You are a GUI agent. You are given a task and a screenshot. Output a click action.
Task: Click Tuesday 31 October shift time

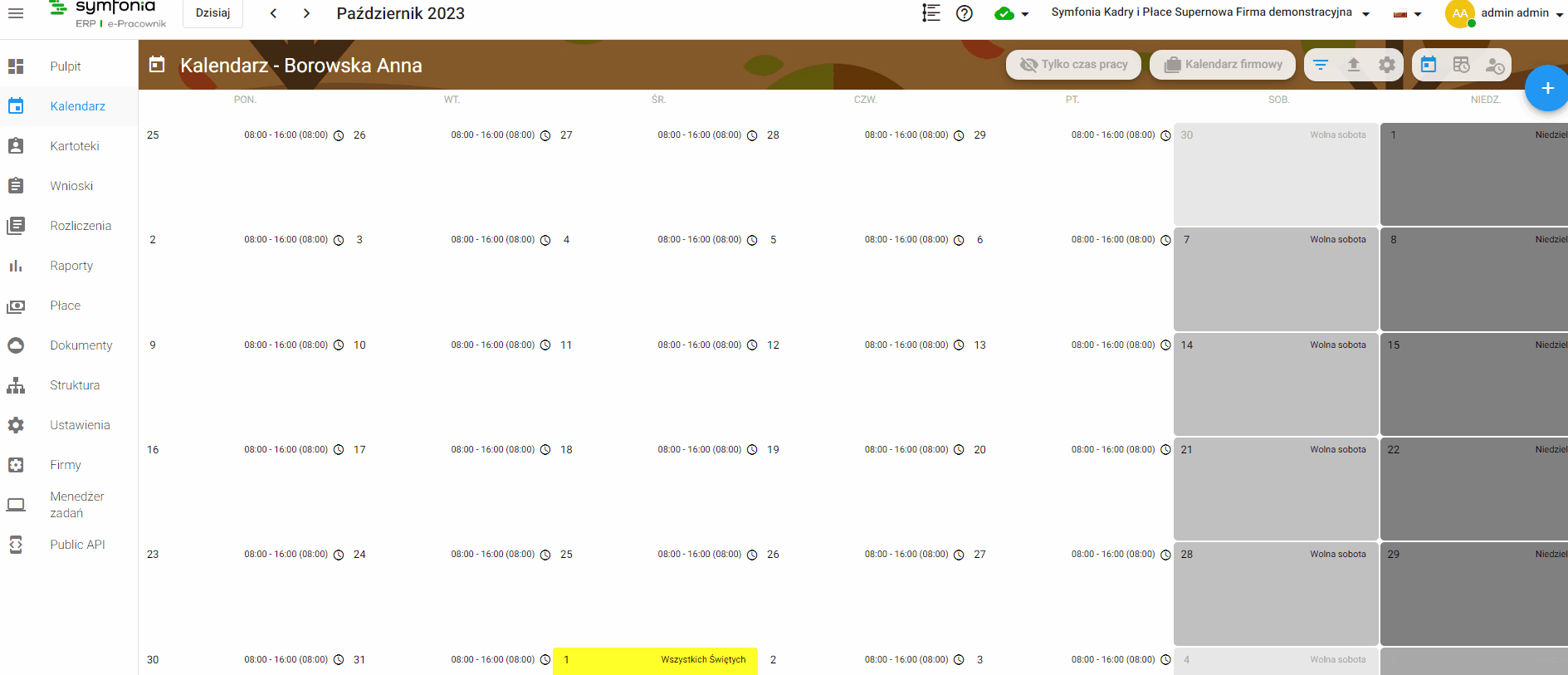[x=493, y=660]
